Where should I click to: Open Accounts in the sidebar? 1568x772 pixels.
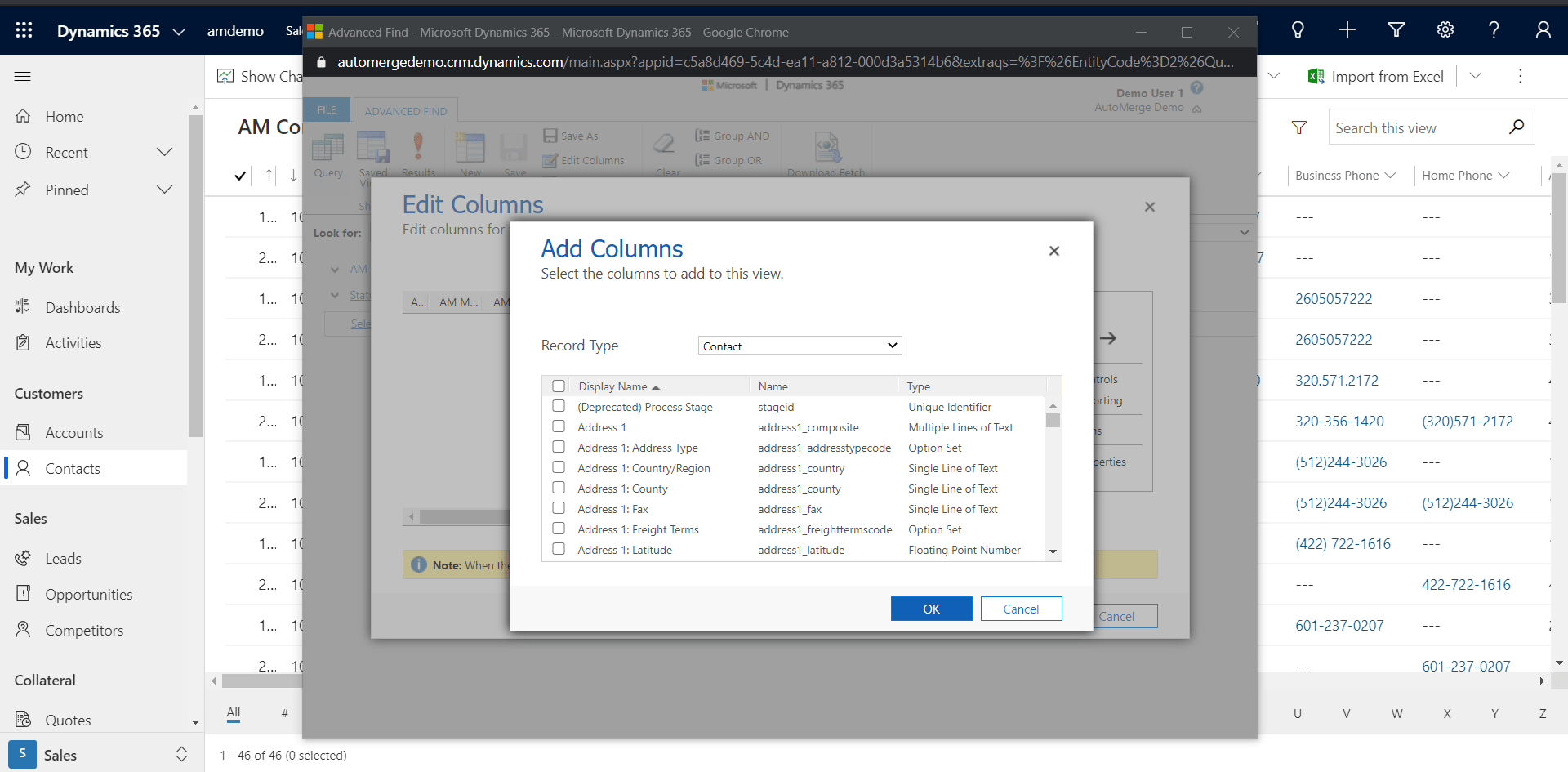74,433
